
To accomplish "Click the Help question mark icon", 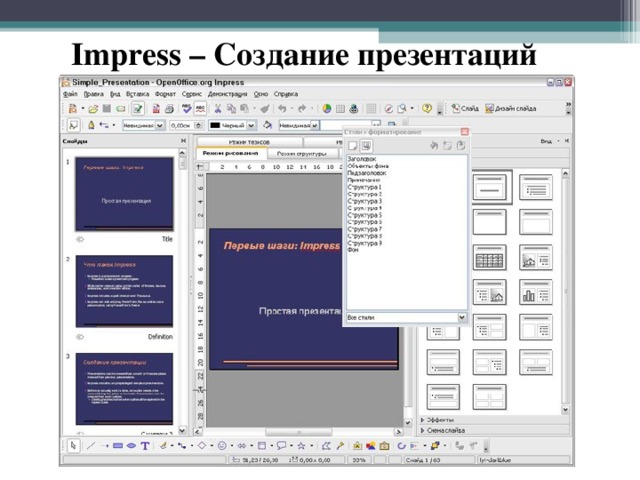I will tap(427, 109).
